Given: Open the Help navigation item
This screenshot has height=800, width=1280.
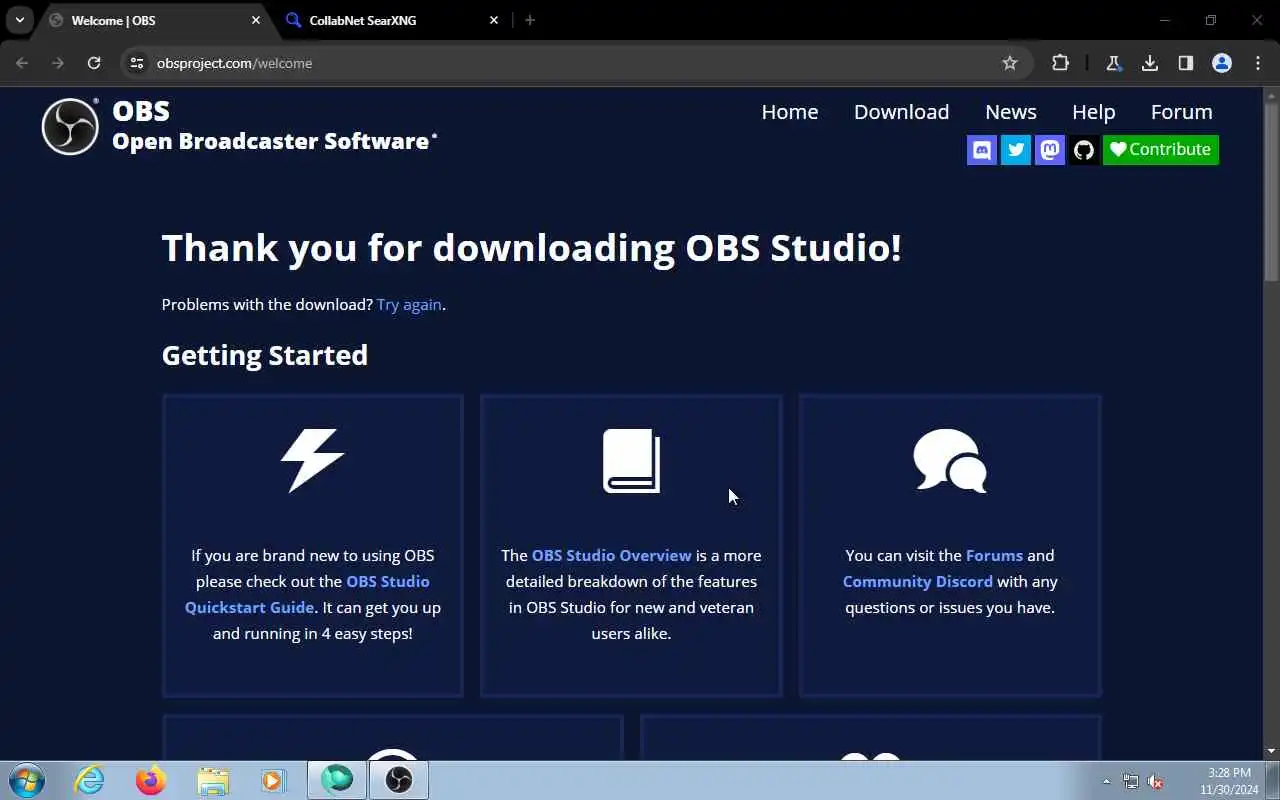Looking at the screenshot, I should click(x=1093, y=112).
